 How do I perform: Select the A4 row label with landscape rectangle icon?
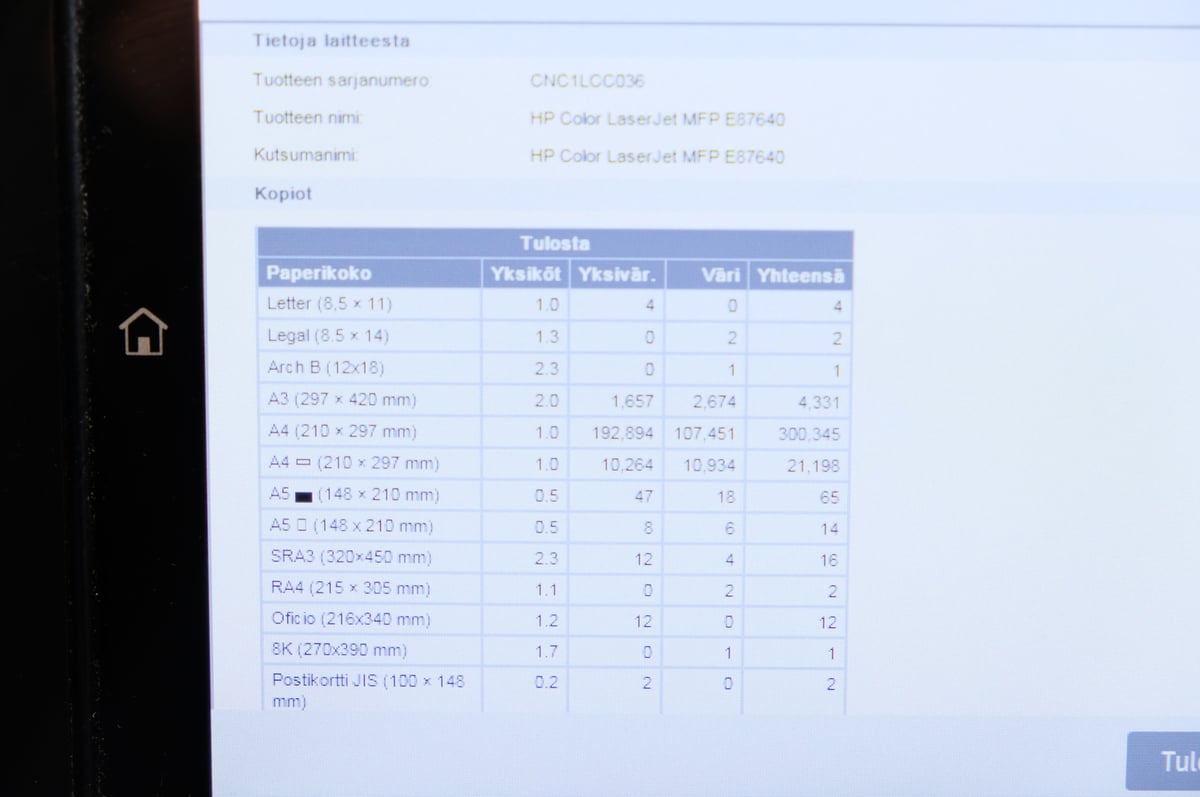point(354,463)
